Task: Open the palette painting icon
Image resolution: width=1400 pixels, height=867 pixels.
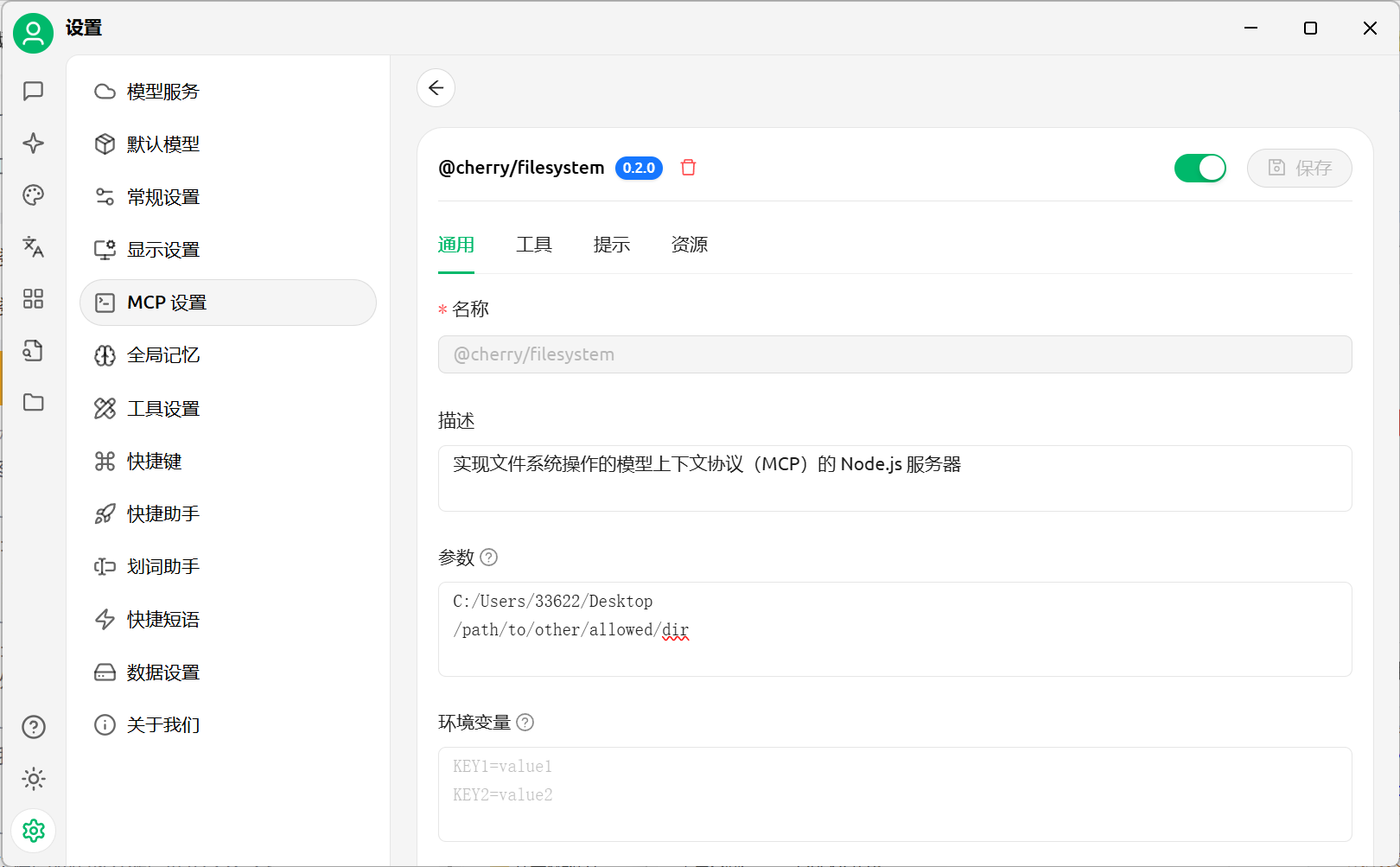Action: (x=34, y=195)
